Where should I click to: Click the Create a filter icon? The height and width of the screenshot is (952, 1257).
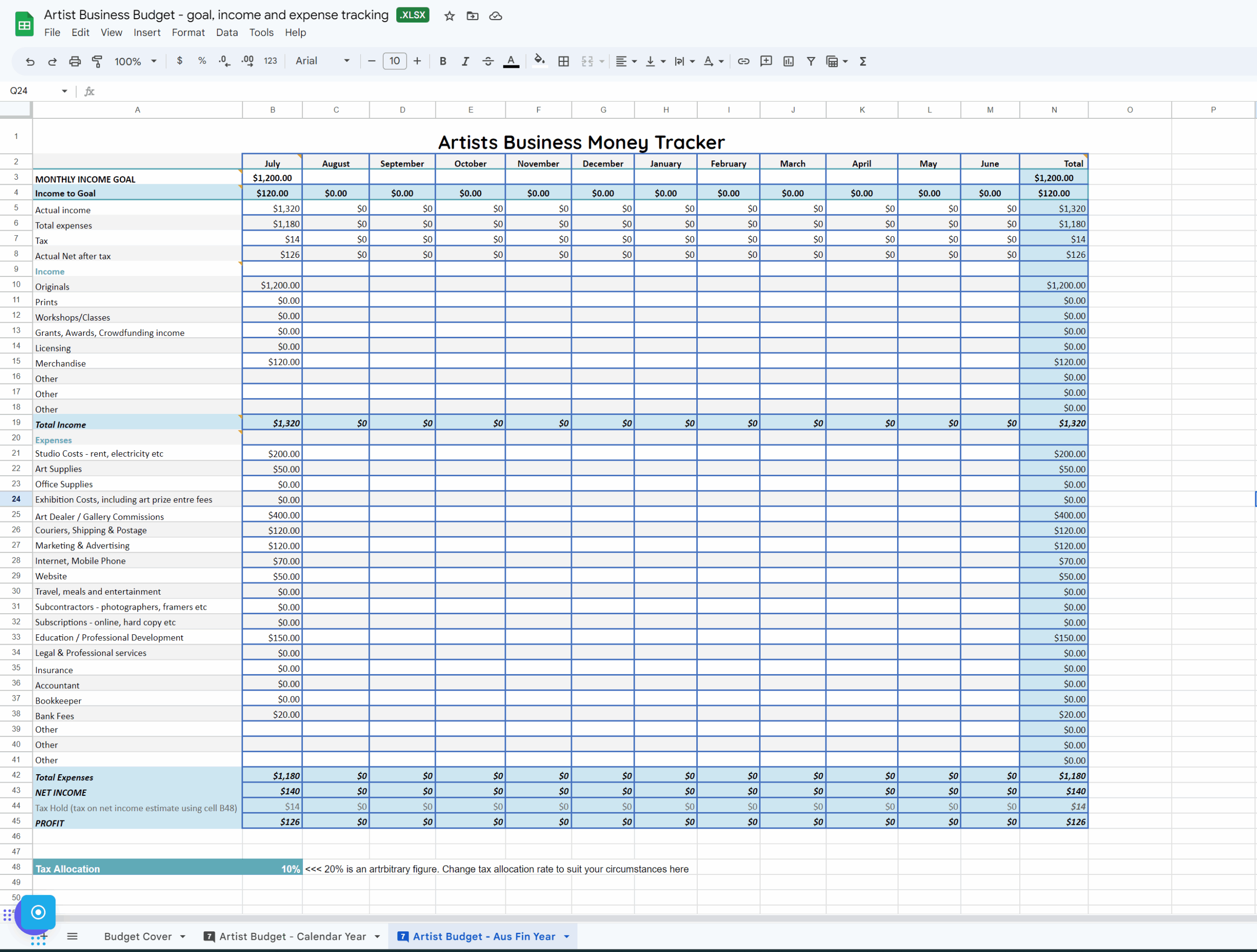click(x=811, y=61)
